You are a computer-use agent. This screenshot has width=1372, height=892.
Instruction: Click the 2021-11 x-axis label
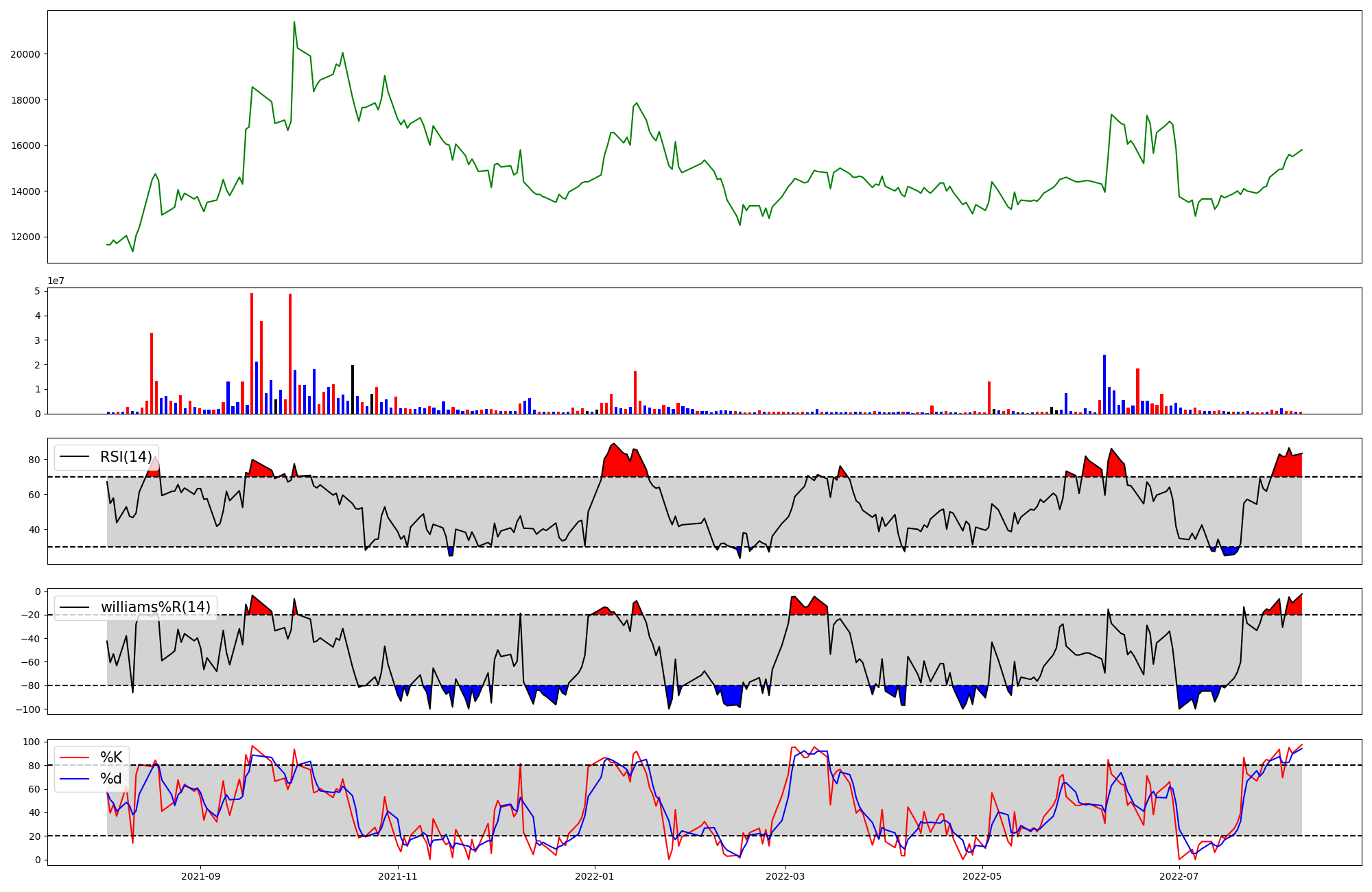click(x=397, y=876)
